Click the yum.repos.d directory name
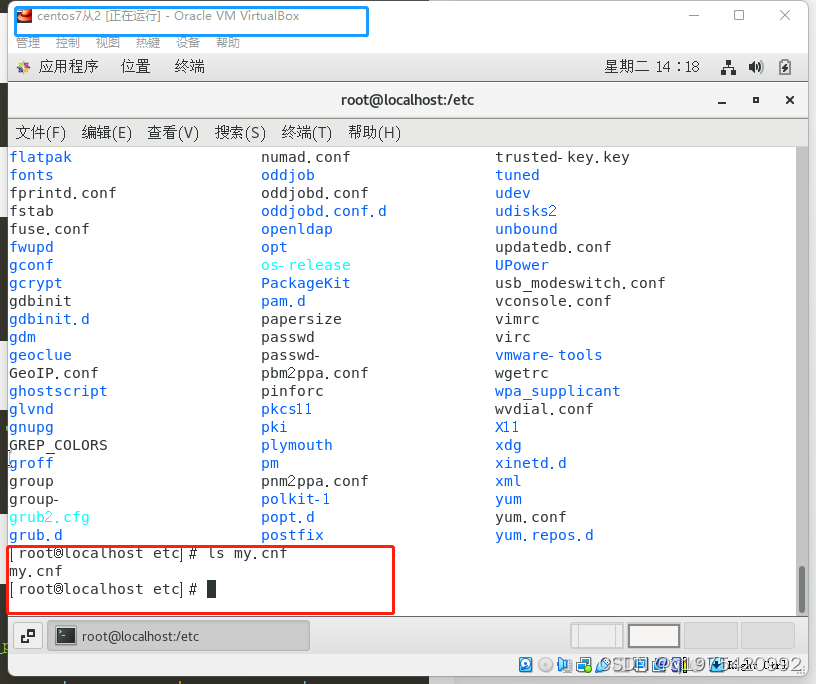The image size is (816, 684). point(544,535)
